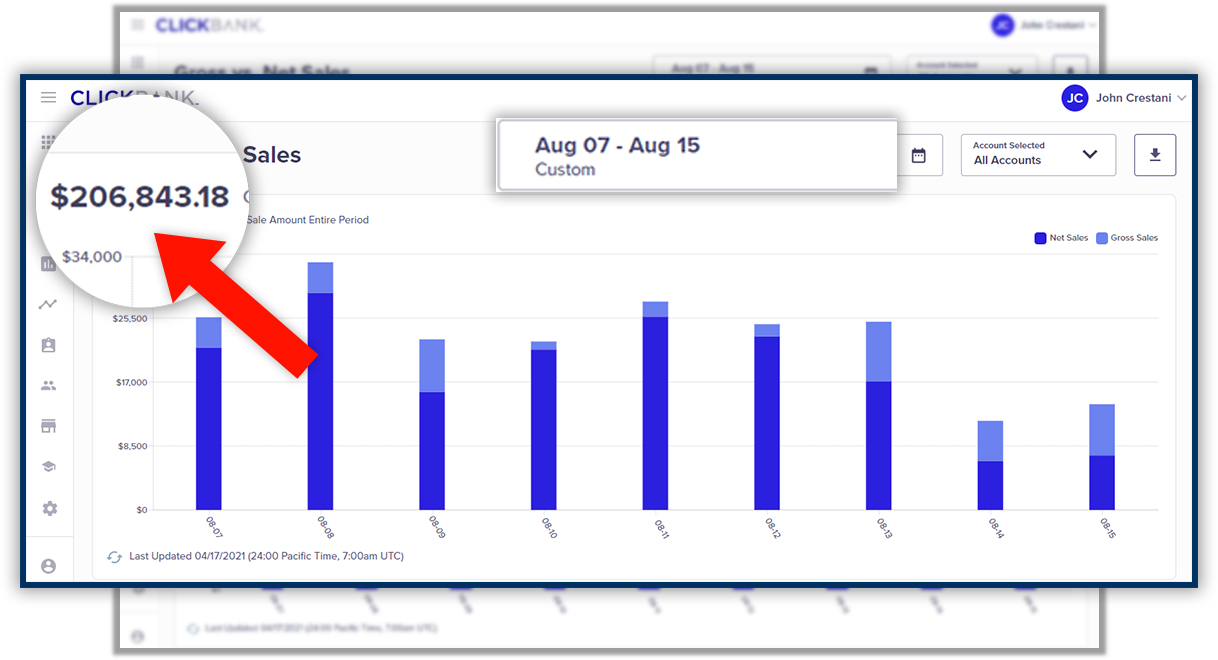Screen dimensions: 1218x660
Task: Click the bar chart reporting sidebar icon
Action: click(x=48, y=264)
